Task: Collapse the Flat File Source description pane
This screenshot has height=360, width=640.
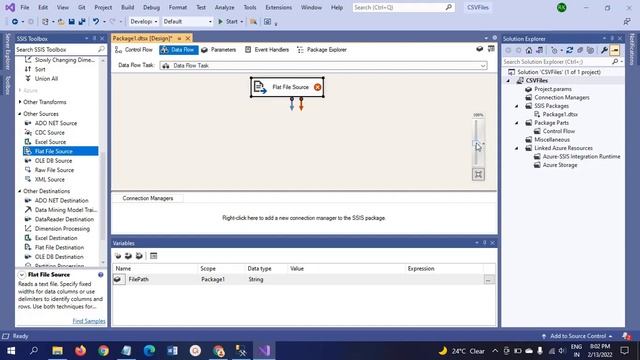Action: click(22, 275)
